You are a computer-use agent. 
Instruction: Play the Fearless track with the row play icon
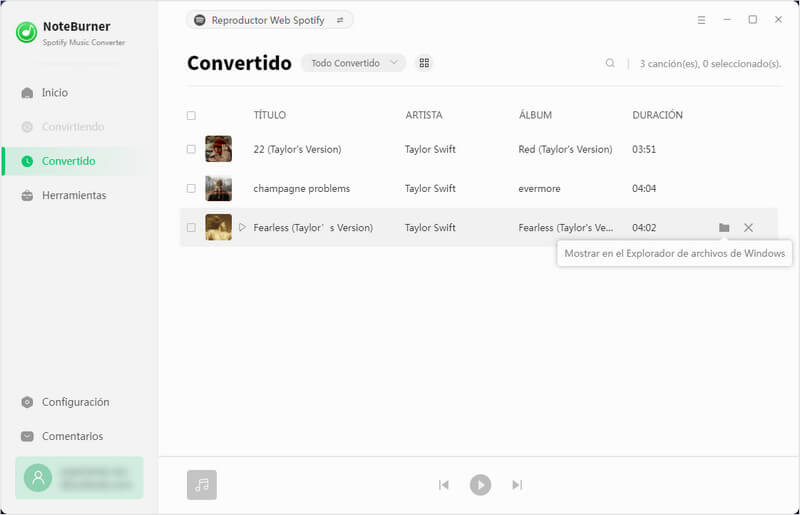point(242,227)
